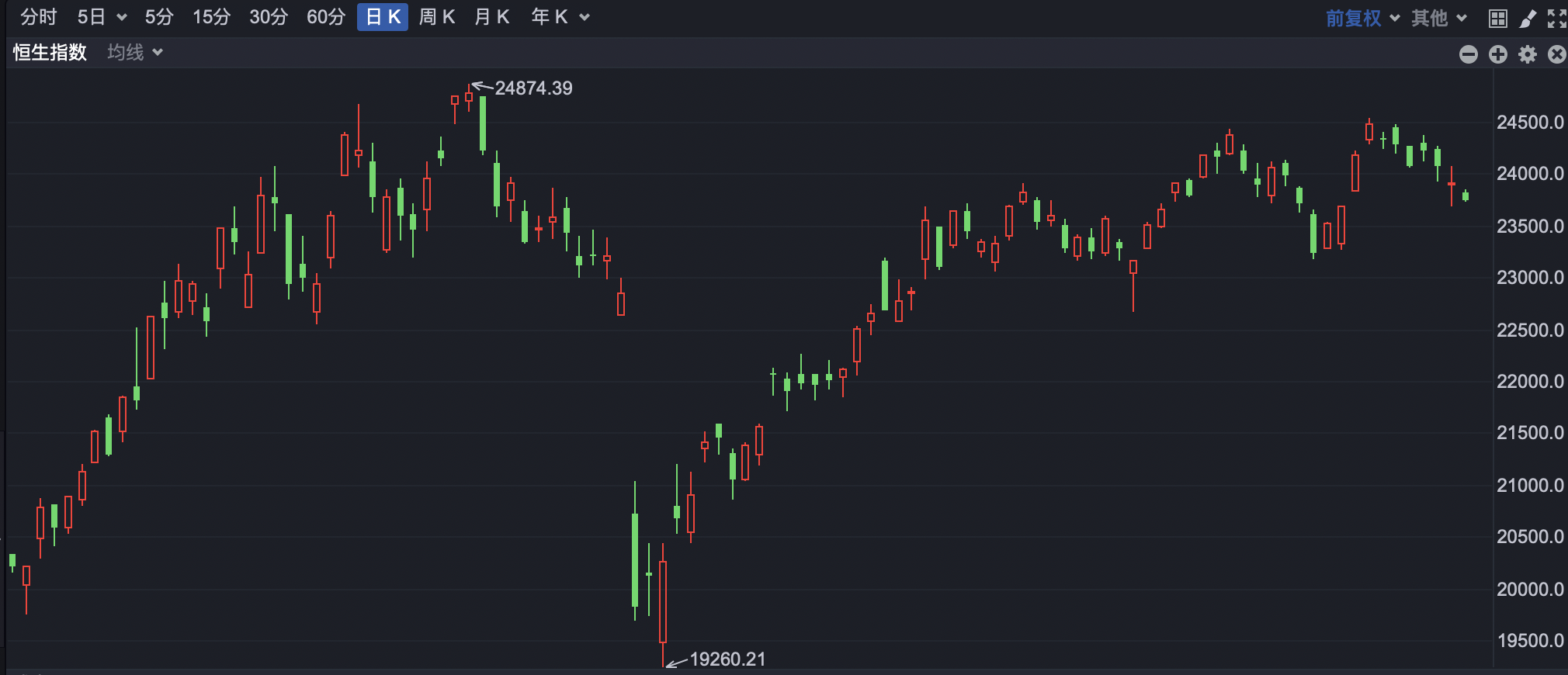Switch to 分时 intraday view
Screen dimensions: 1568x675
click(x=38, y=17)
